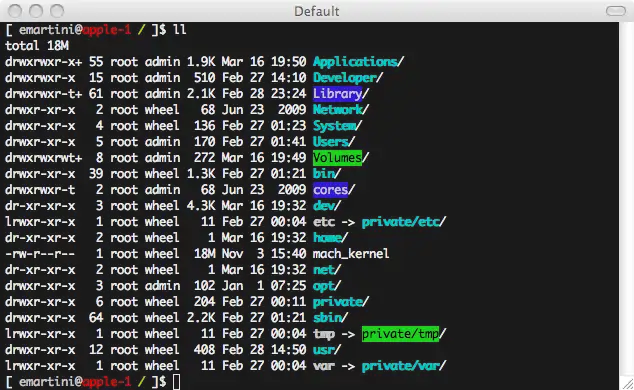Click the green highlighted private/tmp target
634x390 pixels.
tap(400, 334)
